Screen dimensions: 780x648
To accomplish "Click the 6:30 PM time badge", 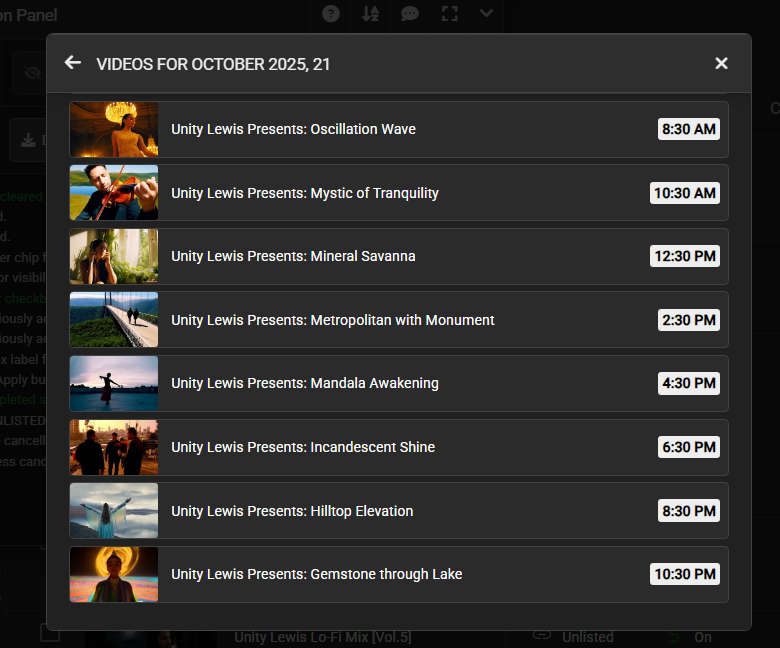I will [x=688, y=447].
